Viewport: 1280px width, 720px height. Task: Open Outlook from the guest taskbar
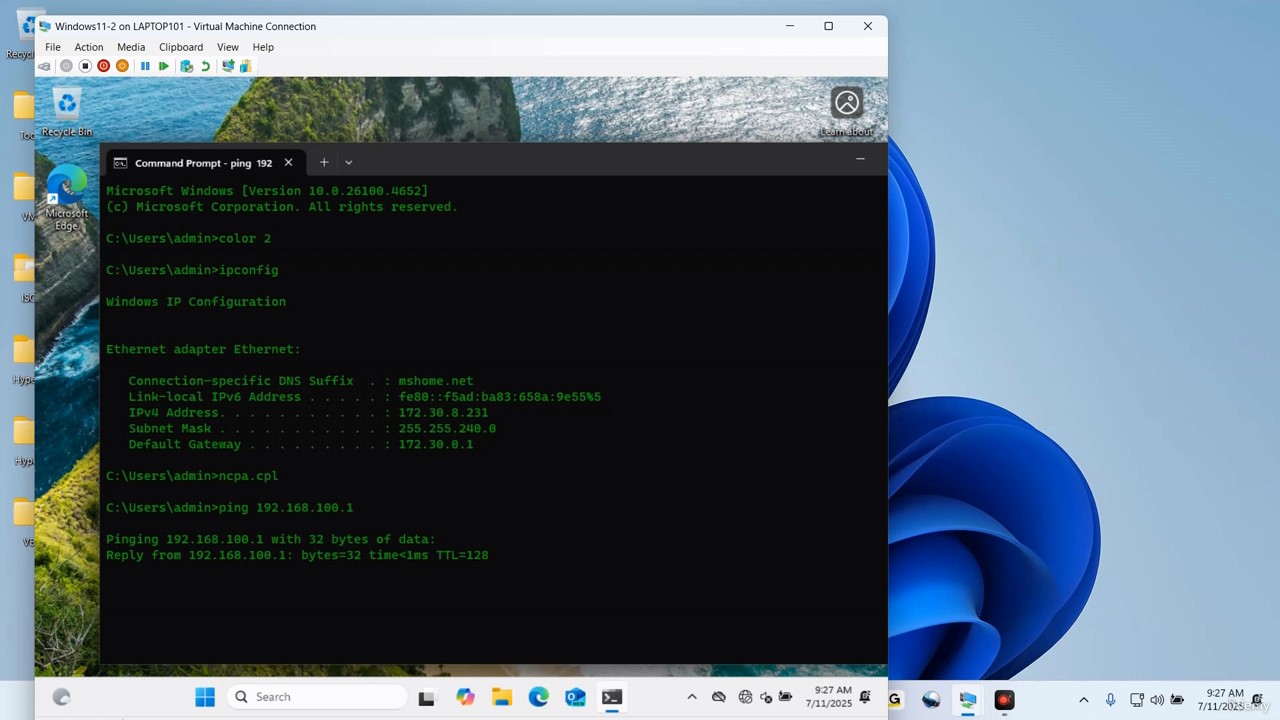tap(575, 697)
